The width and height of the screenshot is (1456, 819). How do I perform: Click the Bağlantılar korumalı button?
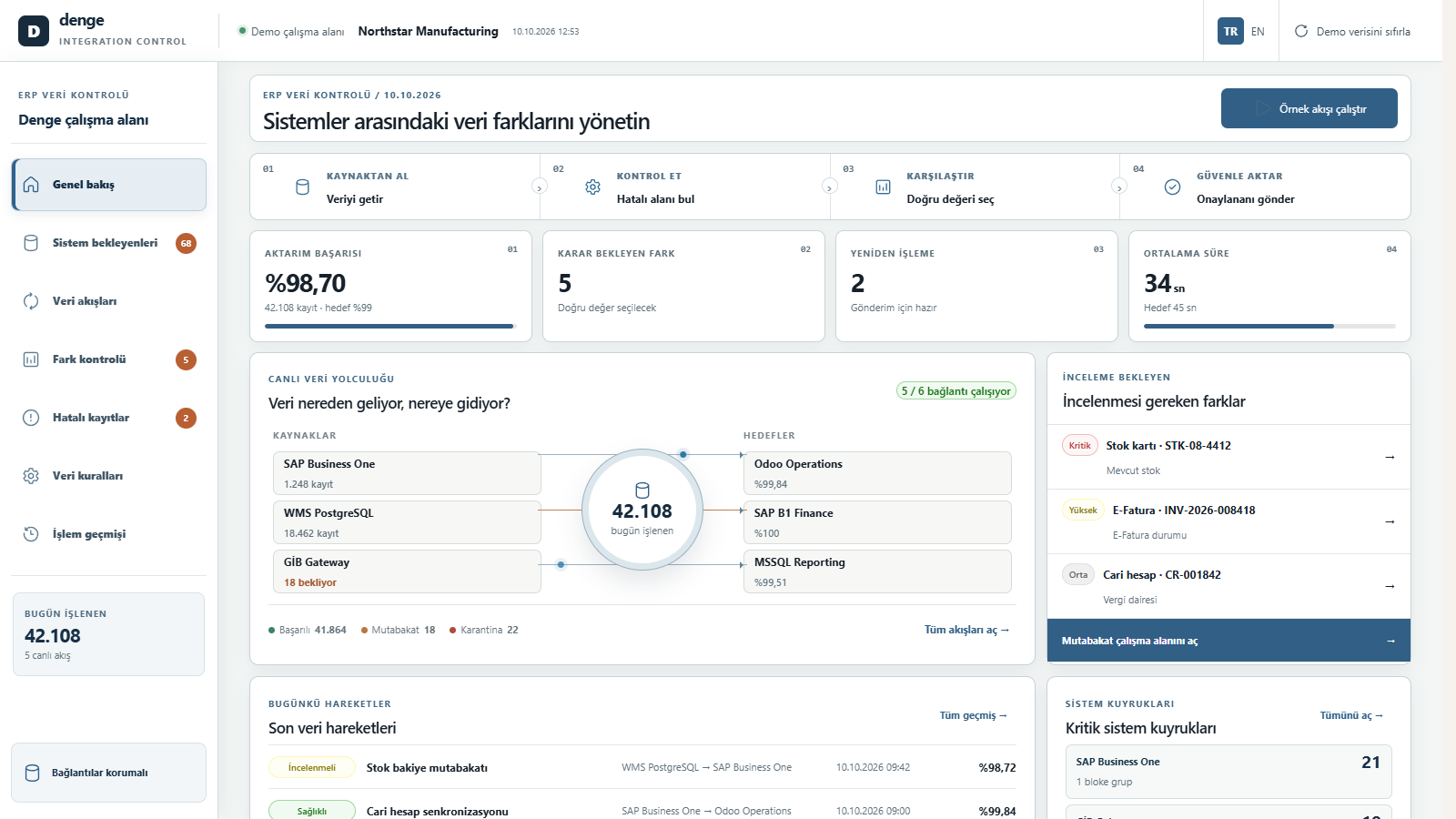[x=109, y=773]
